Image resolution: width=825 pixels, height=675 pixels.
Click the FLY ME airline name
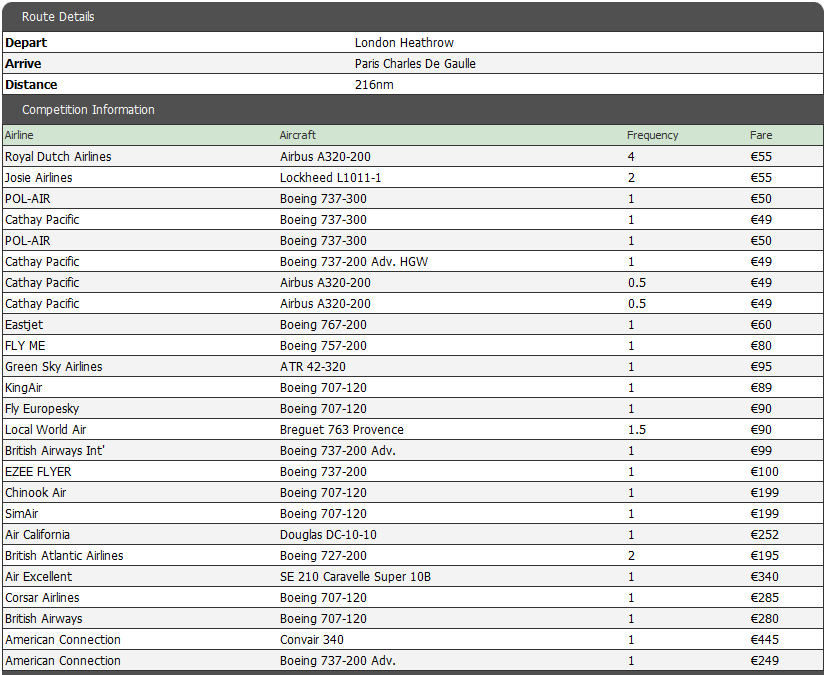point(25,346)
